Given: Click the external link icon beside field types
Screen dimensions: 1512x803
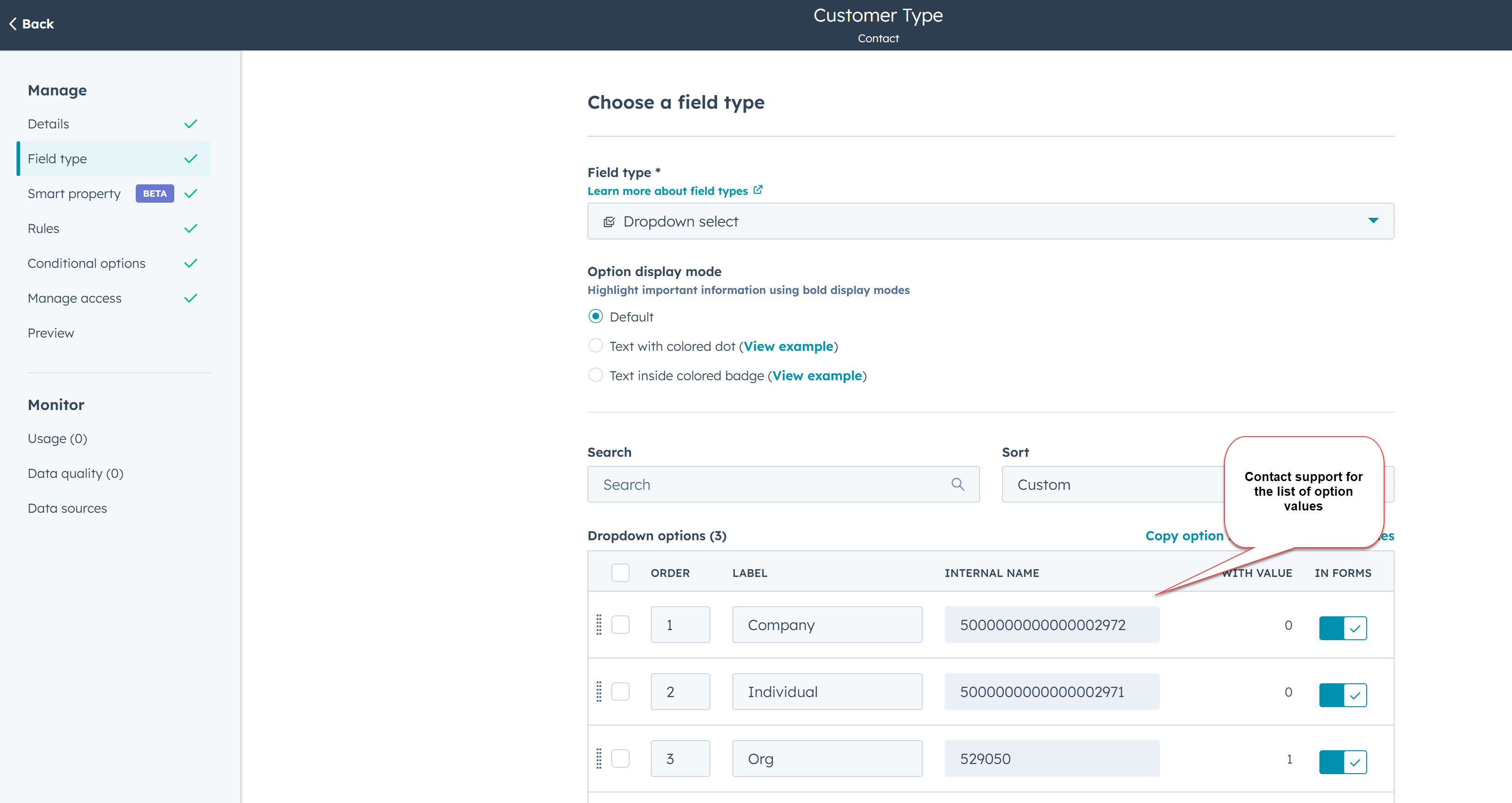Looking at the screenshot, I should point(758,190).
